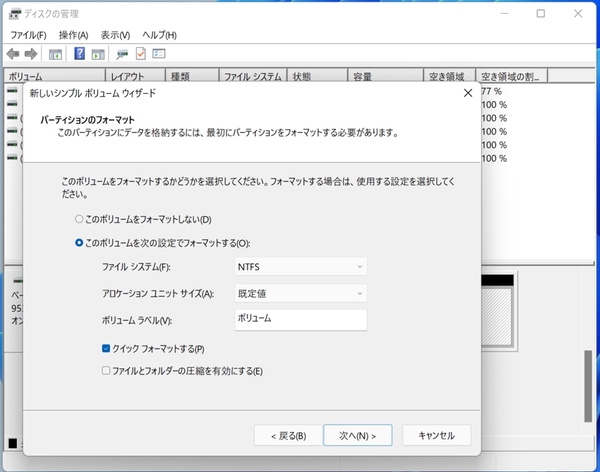Toggle the console tree pane icon

tap(55, 54)
